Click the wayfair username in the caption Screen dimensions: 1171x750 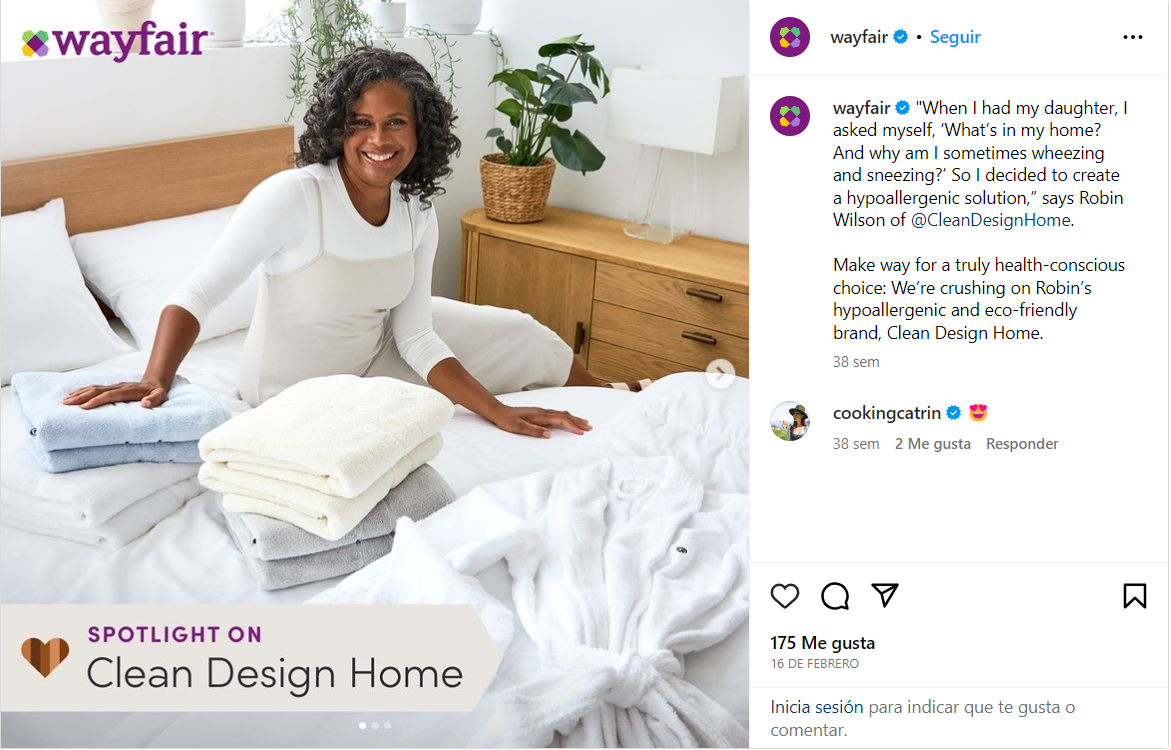[x=862, y=108]
